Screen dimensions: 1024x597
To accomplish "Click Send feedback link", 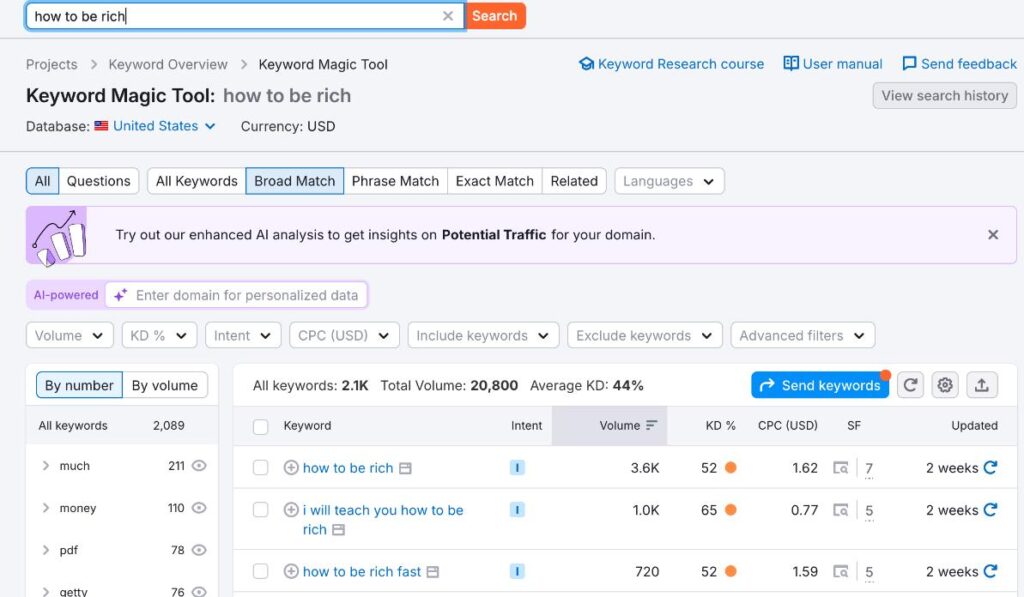I will (959, 64).
